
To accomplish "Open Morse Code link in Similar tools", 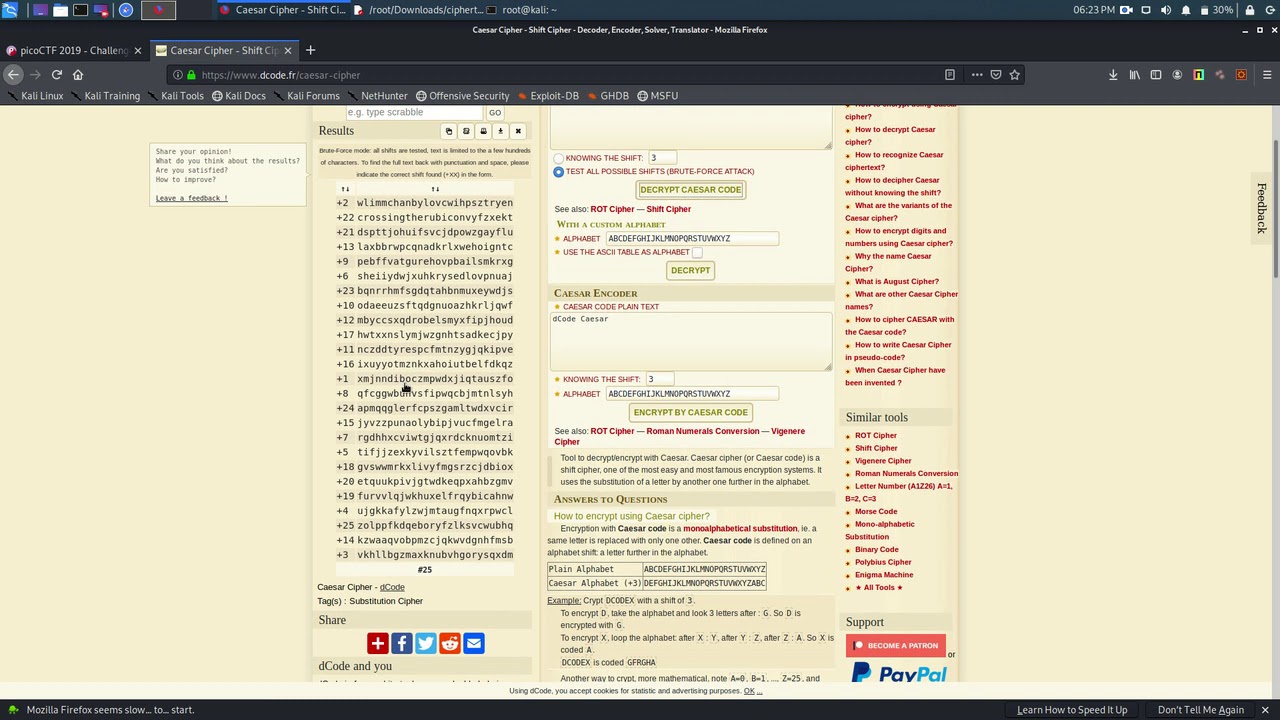I will (x=875, y=511).
